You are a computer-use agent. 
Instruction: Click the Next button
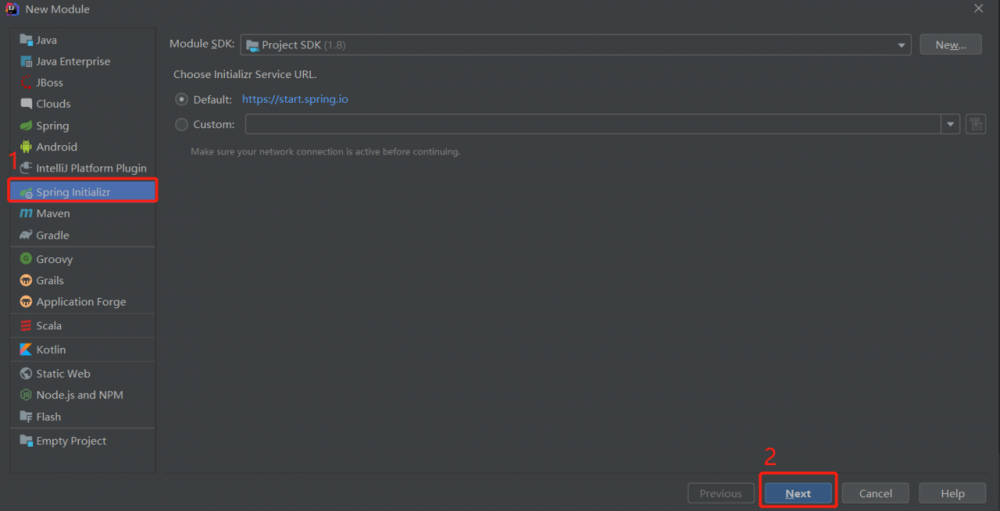(798, 494)
